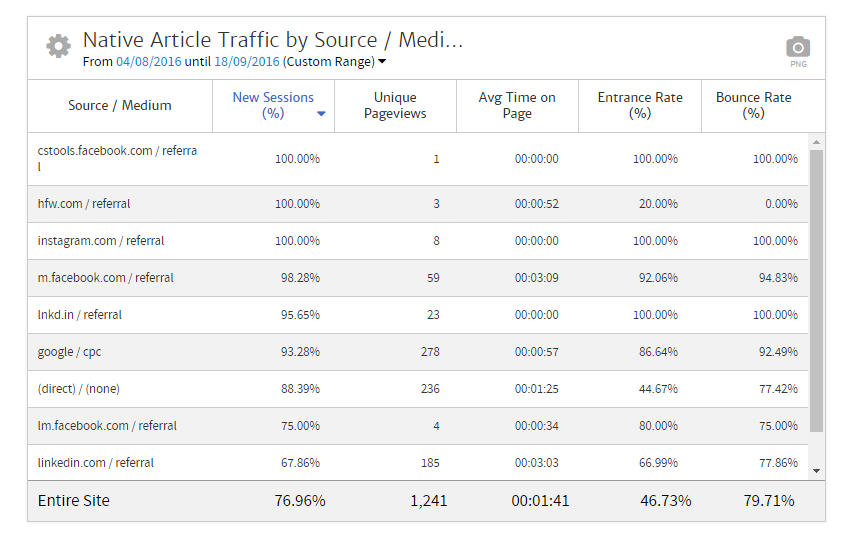Click the start date 04/08/2016
The image size is (868, 547).
click(147, 62)
